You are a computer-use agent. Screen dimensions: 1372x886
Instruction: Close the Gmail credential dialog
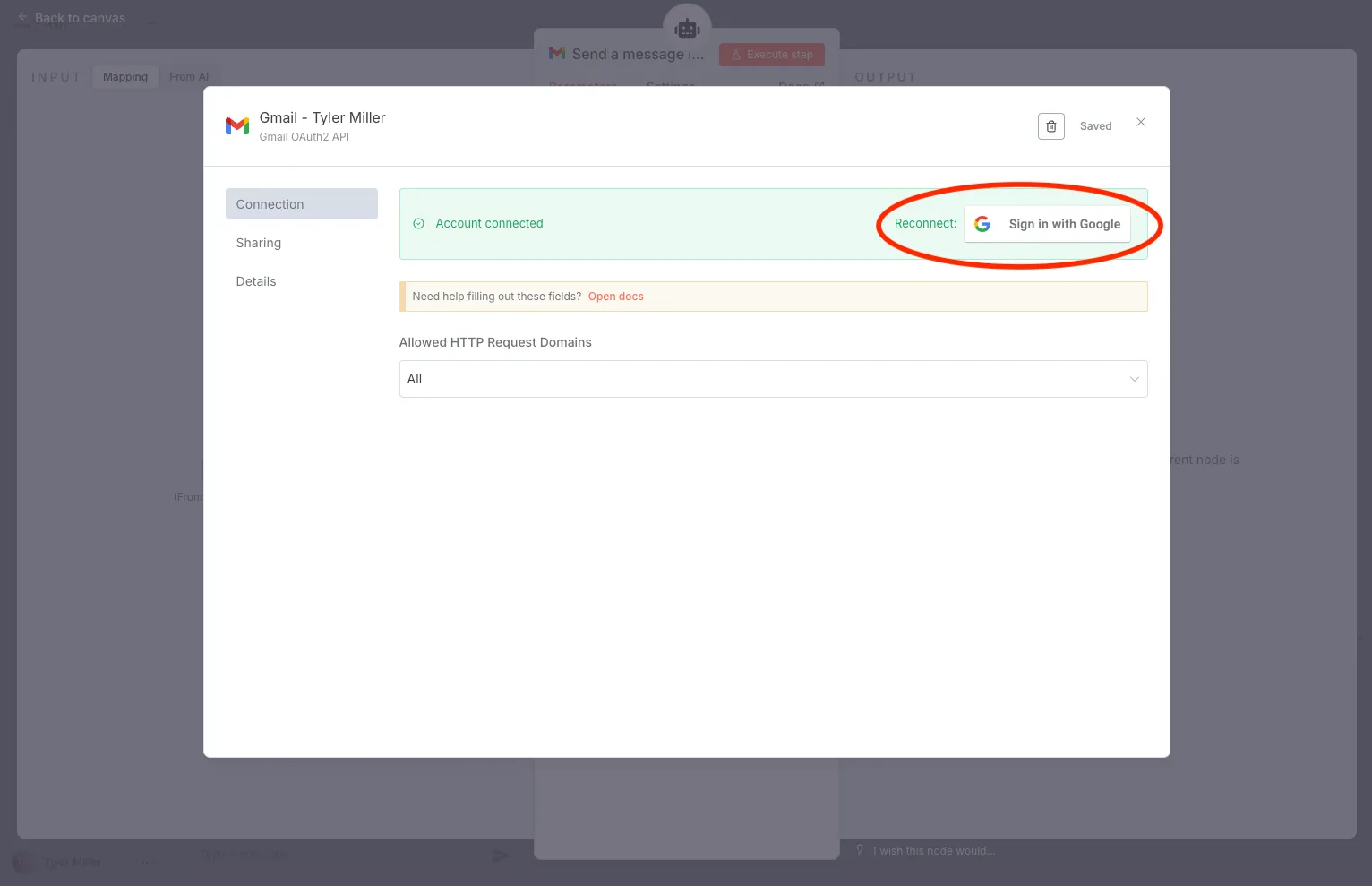click(x=1141, y=122)
